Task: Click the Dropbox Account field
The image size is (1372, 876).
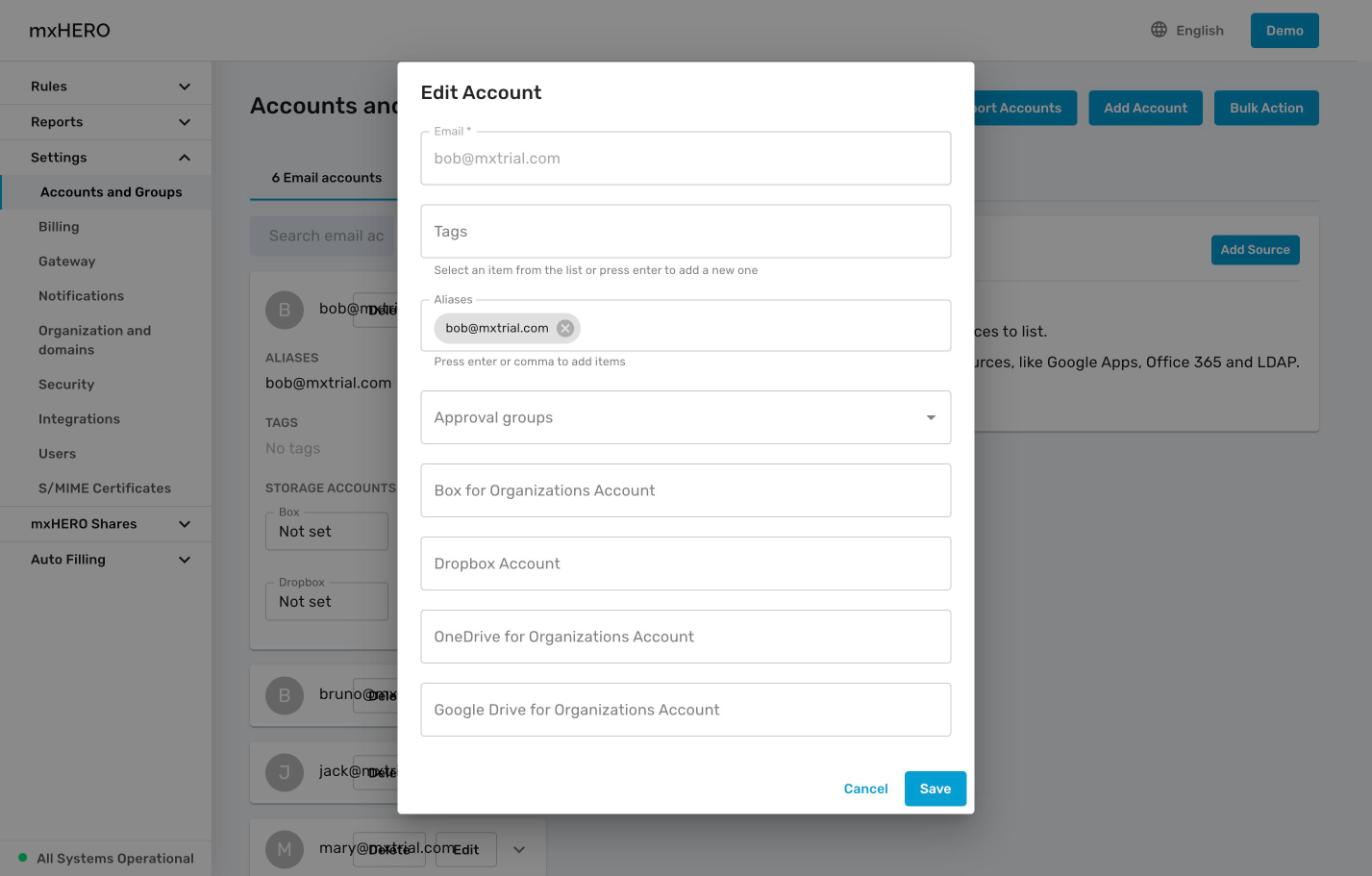Action: (x=686, y=563)
